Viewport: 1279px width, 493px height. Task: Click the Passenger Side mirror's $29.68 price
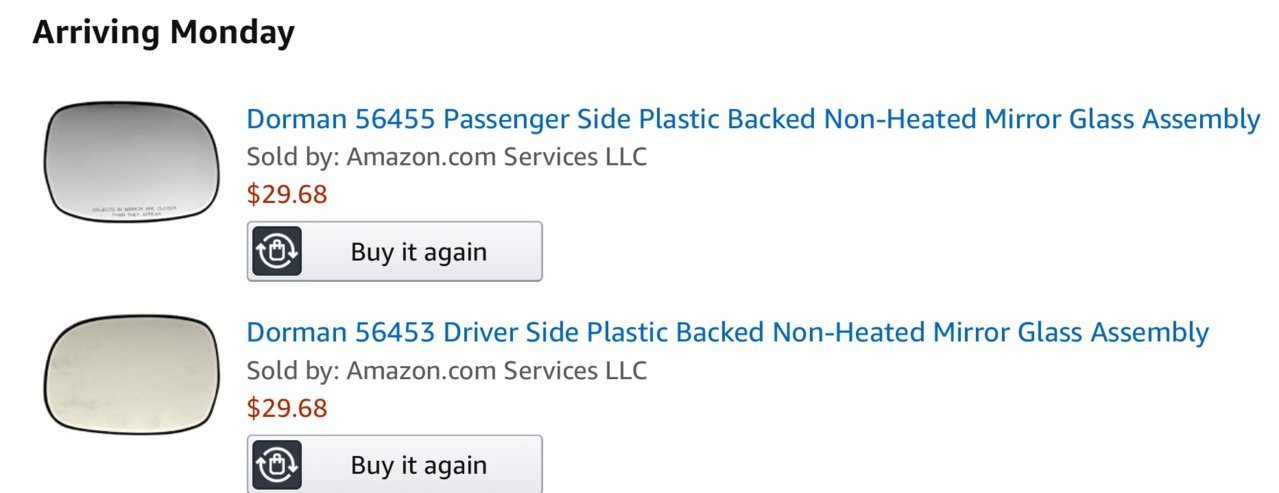pos(287,194)
